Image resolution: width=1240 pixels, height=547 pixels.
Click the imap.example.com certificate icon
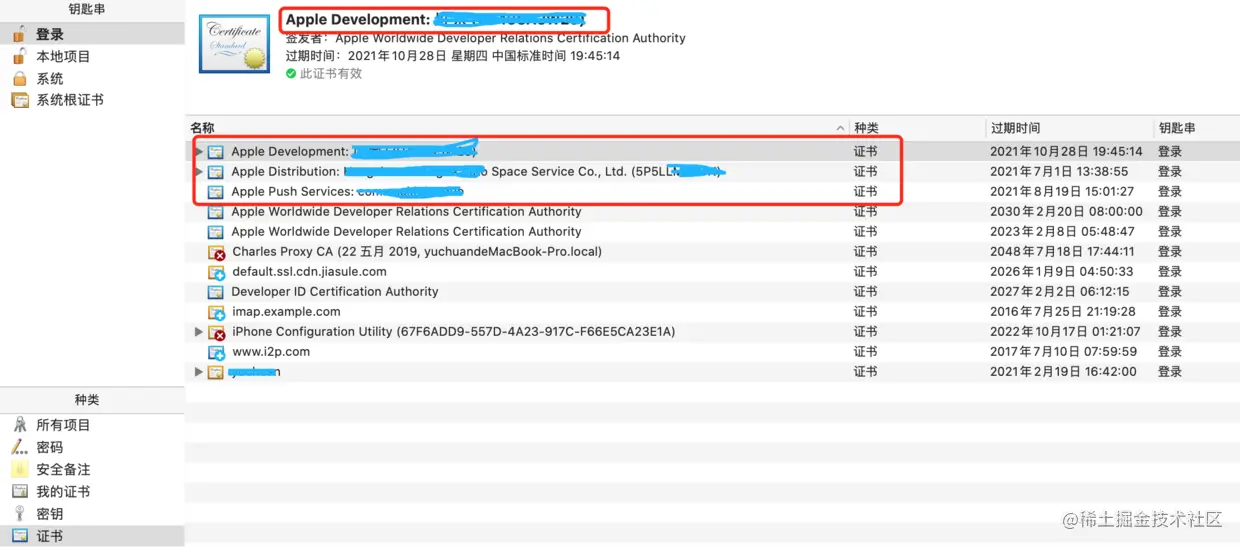pos(216,312)
